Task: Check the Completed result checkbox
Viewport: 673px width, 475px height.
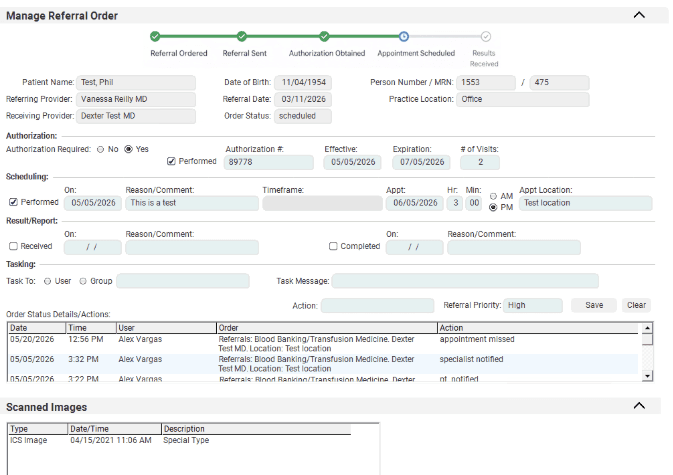Action: [x=333, y=246]
